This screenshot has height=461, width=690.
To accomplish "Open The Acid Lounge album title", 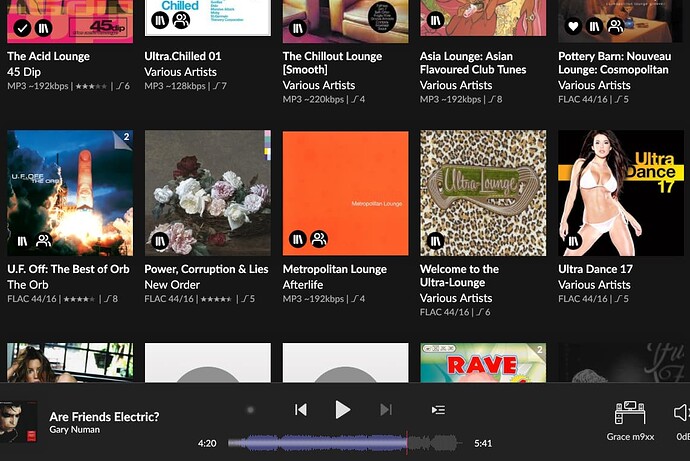I will tap(48, 56).
